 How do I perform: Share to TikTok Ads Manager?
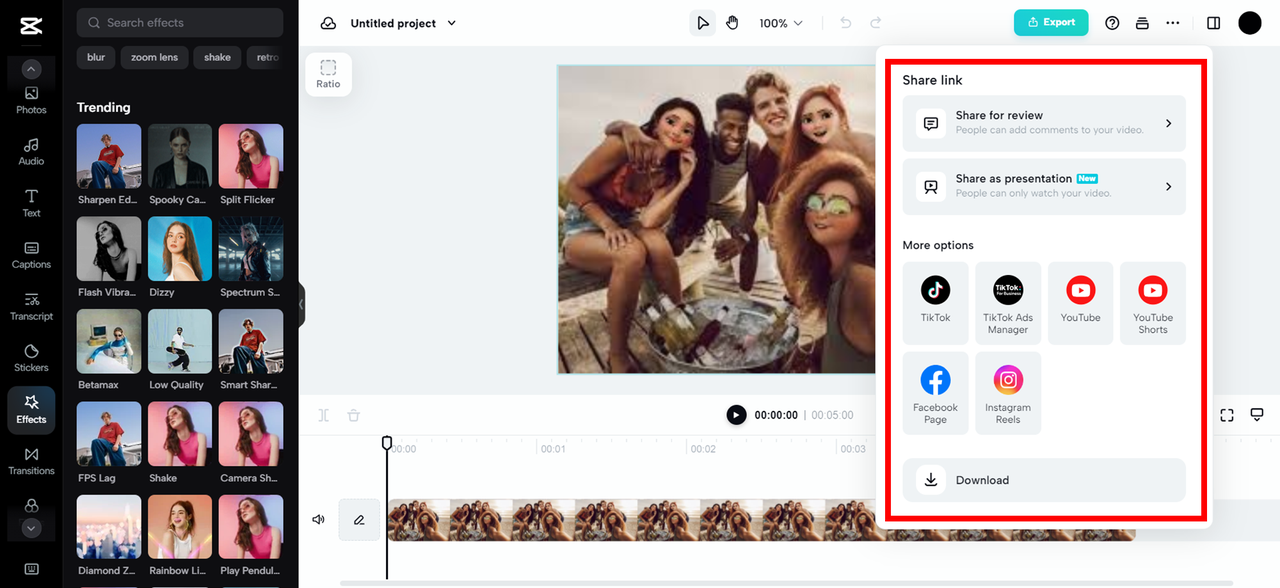tap(1008, 303)
